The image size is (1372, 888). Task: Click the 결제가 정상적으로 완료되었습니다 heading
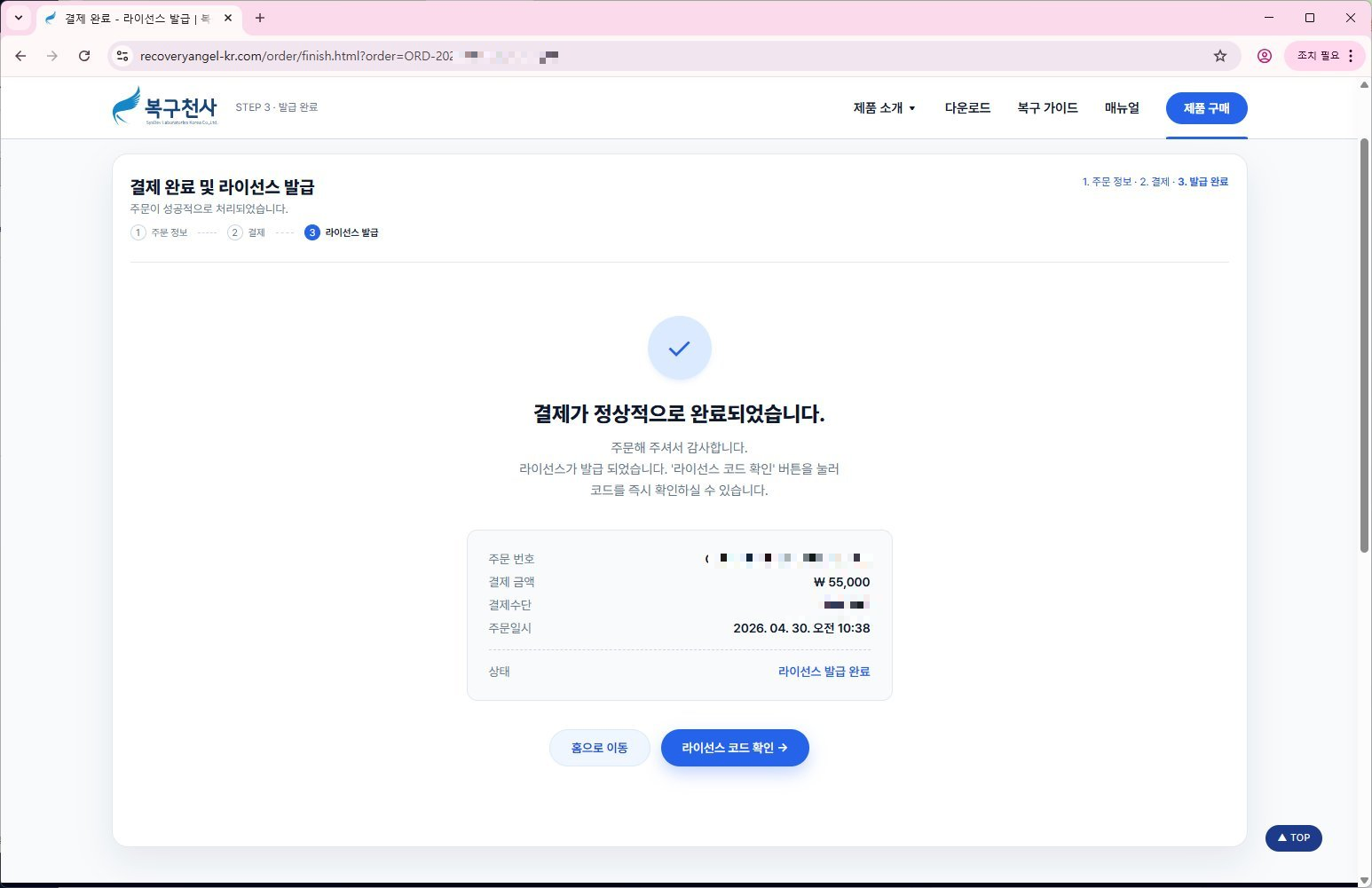point(679,414)
